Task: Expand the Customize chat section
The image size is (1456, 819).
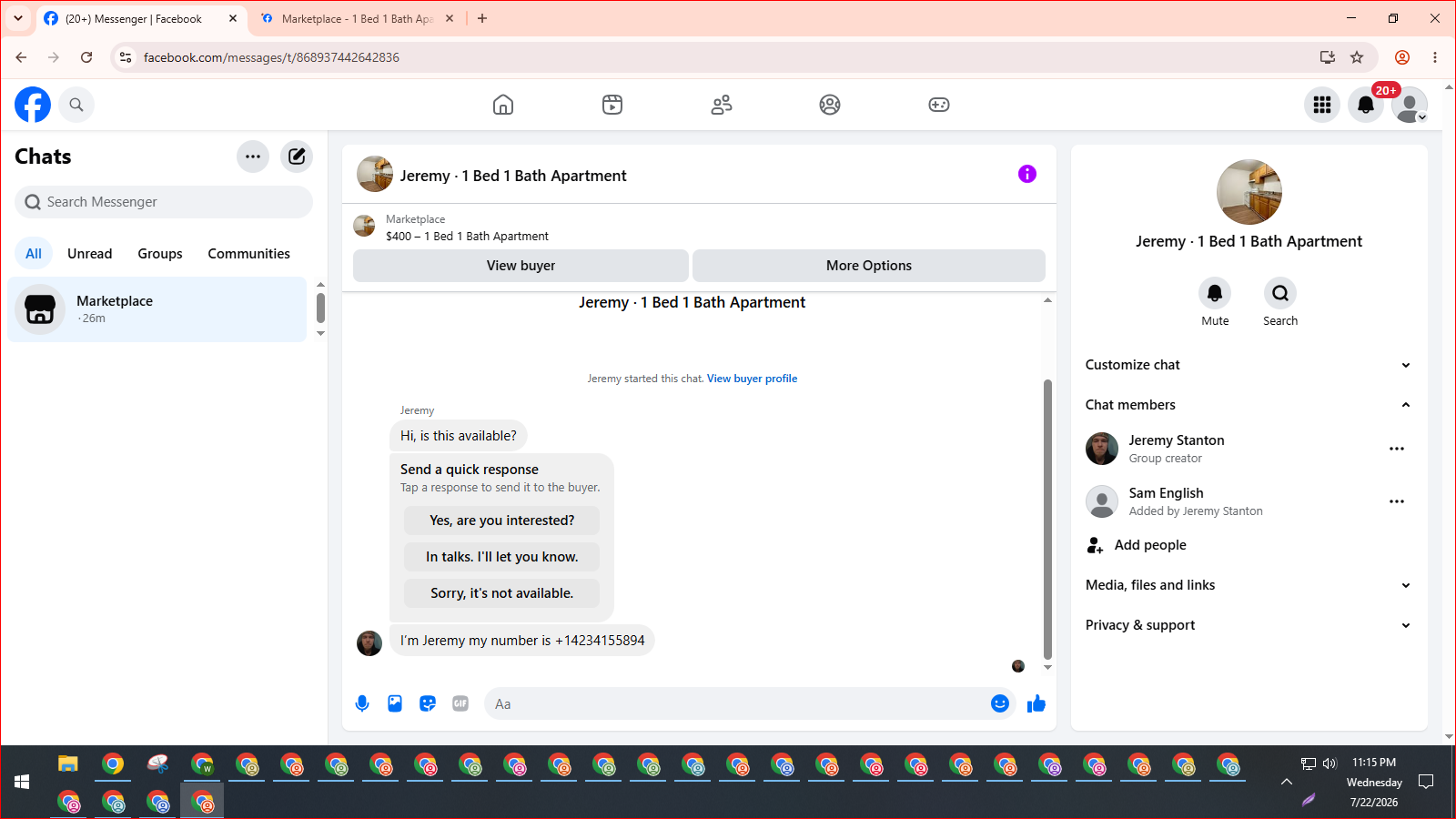Action: point(1249,365)
